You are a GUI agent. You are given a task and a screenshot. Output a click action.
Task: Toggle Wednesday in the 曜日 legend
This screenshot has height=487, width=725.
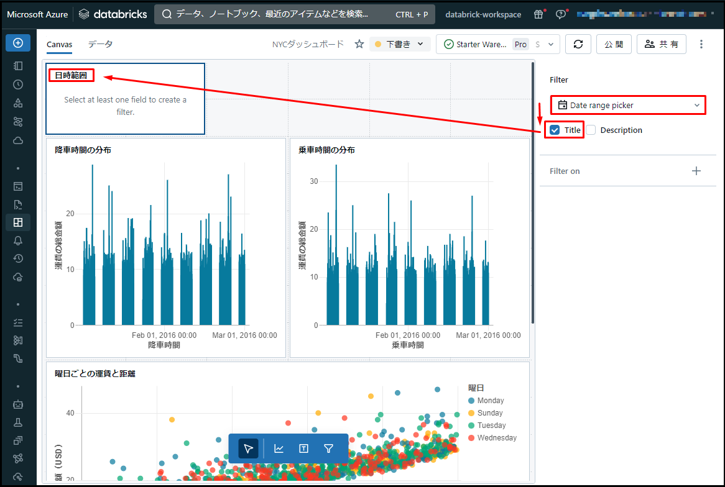(472, 437)
